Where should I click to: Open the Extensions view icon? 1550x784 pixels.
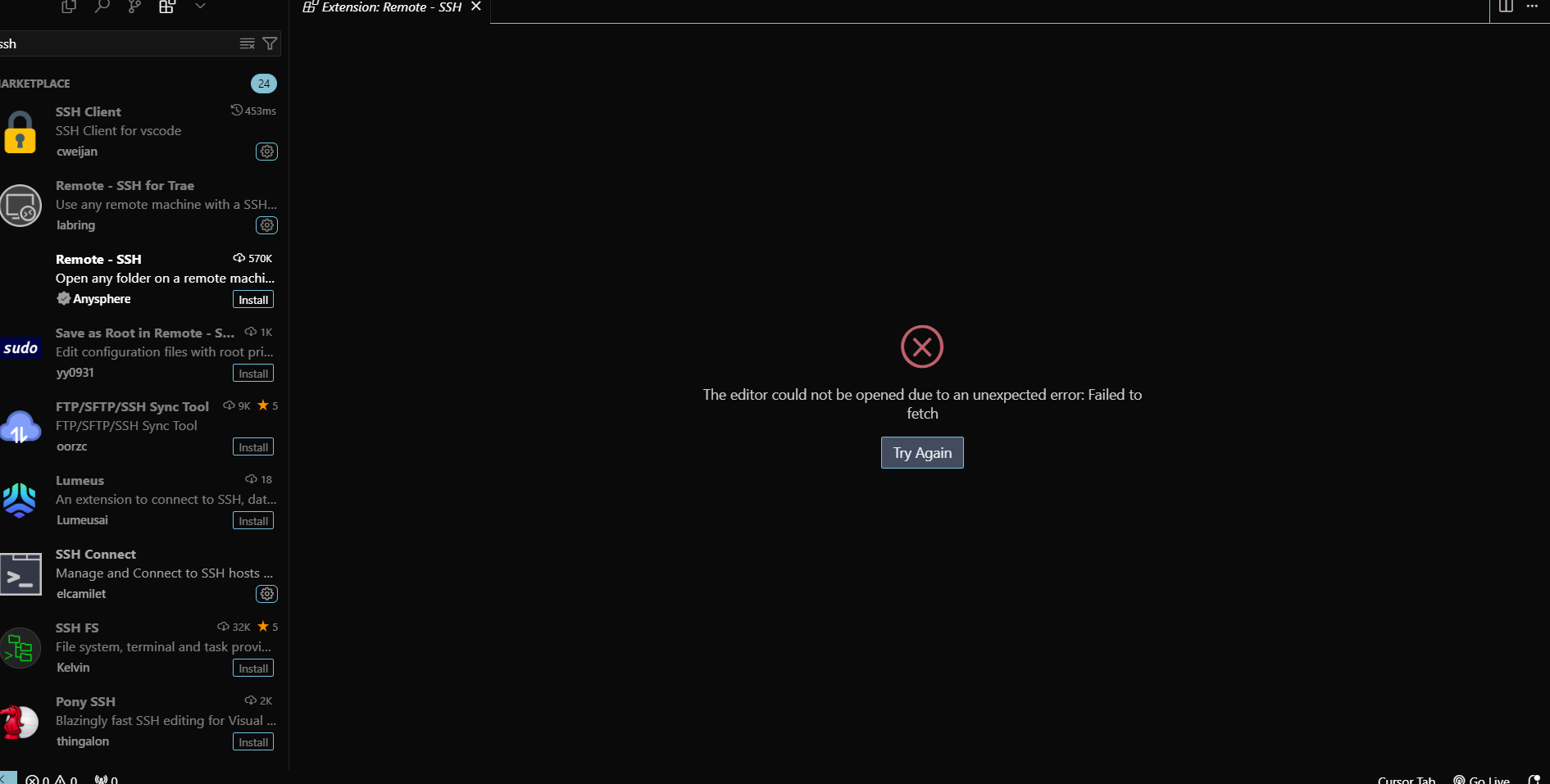(167, 7)
